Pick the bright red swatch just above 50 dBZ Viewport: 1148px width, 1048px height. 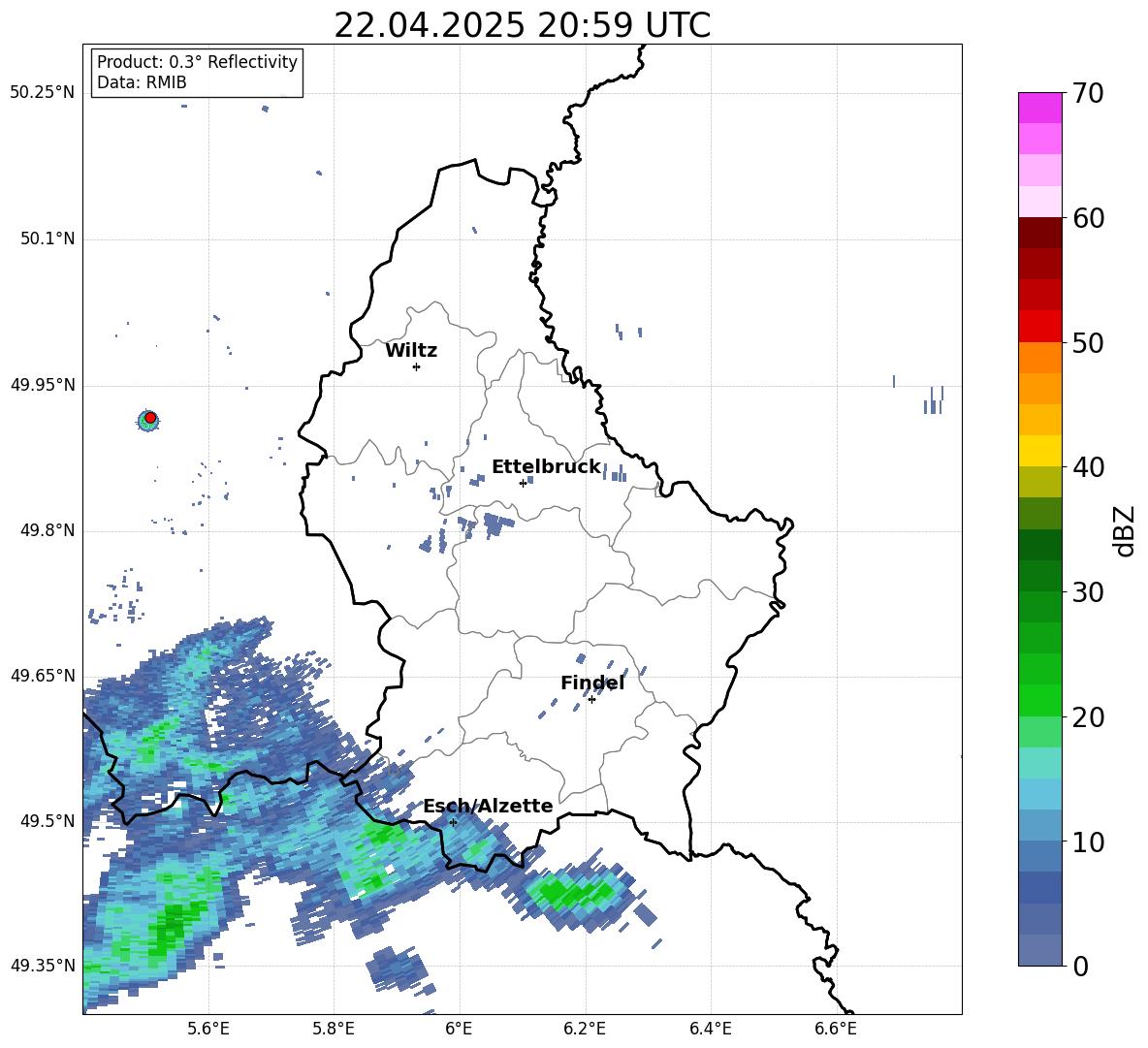[1039, 327]
